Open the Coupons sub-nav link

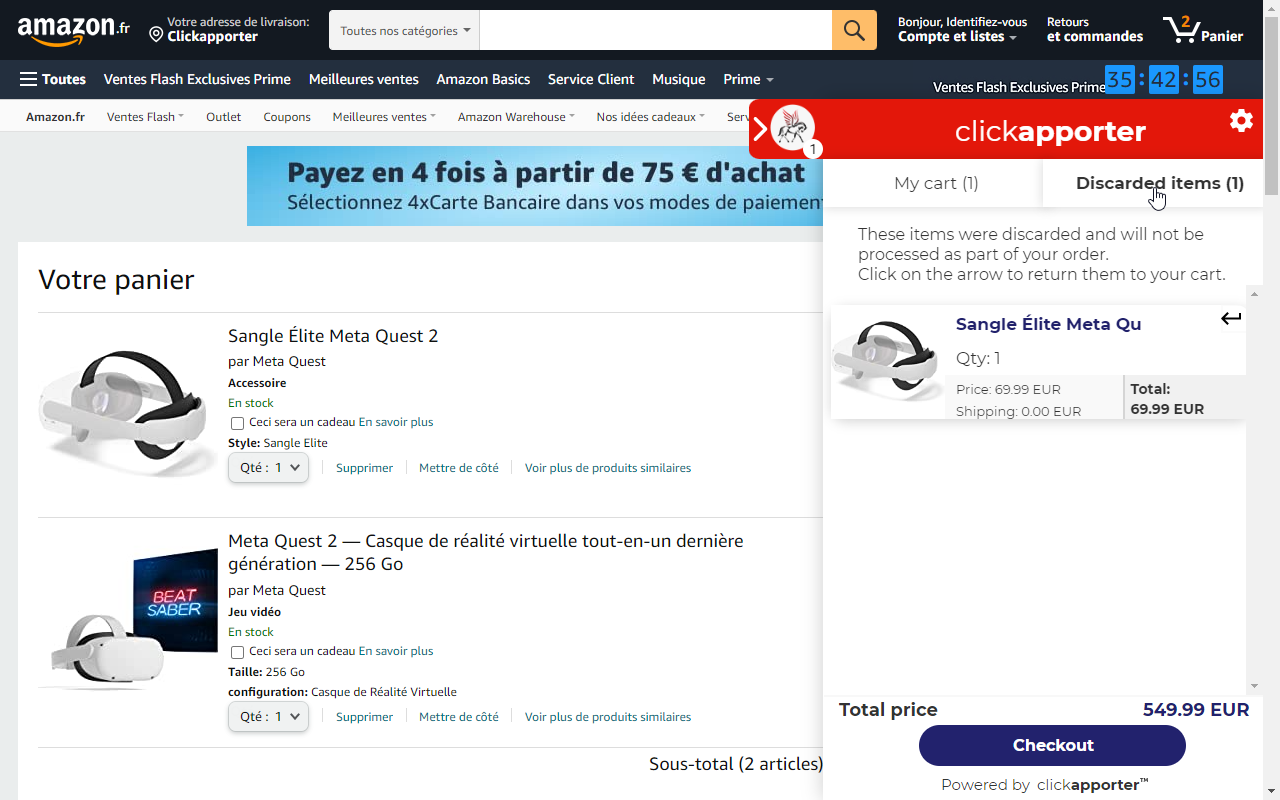pyautogui.click(x=287, y=117)
